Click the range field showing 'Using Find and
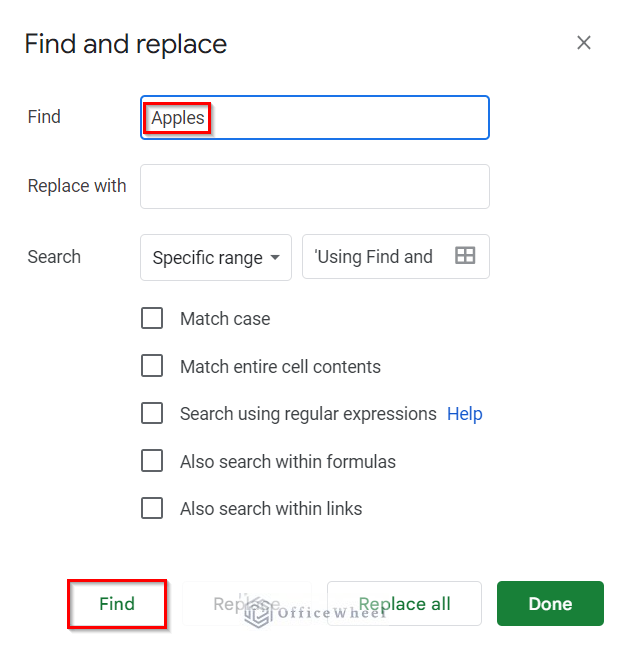Viewport: 628px width, 651px height. (375, 257)
